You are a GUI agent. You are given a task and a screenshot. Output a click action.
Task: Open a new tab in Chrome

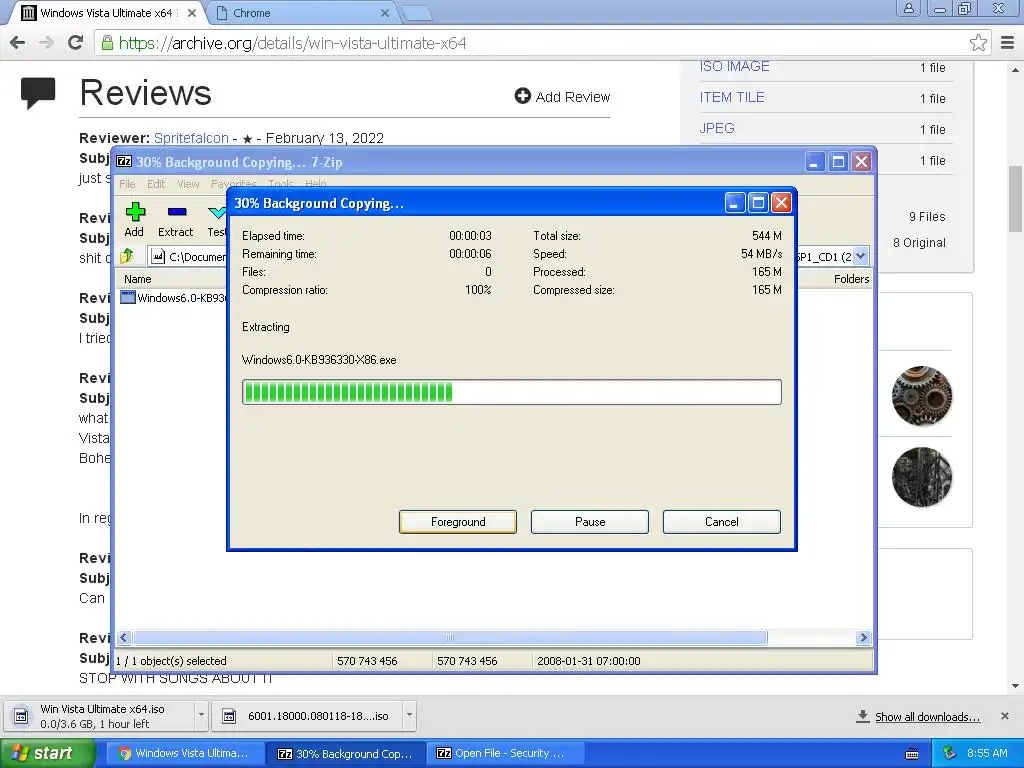tap(416, 13)
